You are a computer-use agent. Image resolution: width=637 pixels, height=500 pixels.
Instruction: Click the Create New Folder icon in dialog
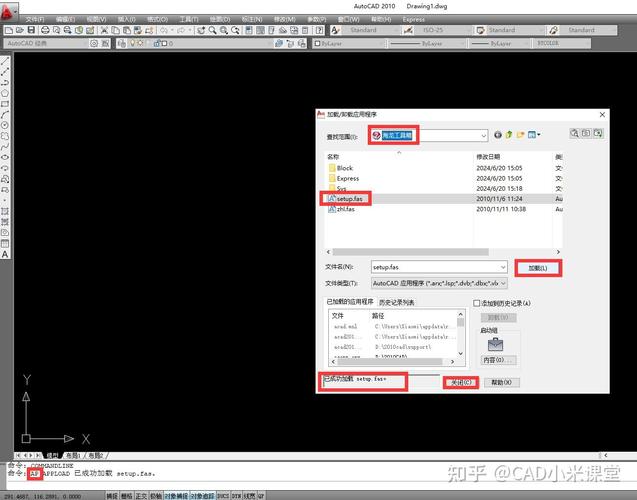click(520, 135)
